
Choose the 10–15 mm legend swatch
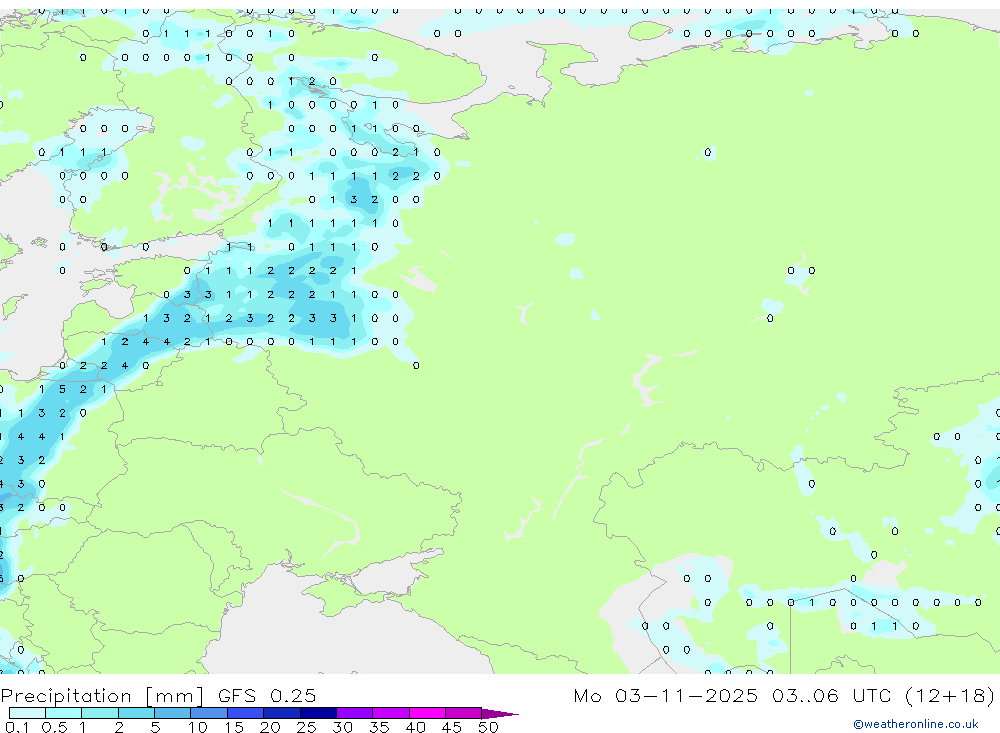point(209,713)
